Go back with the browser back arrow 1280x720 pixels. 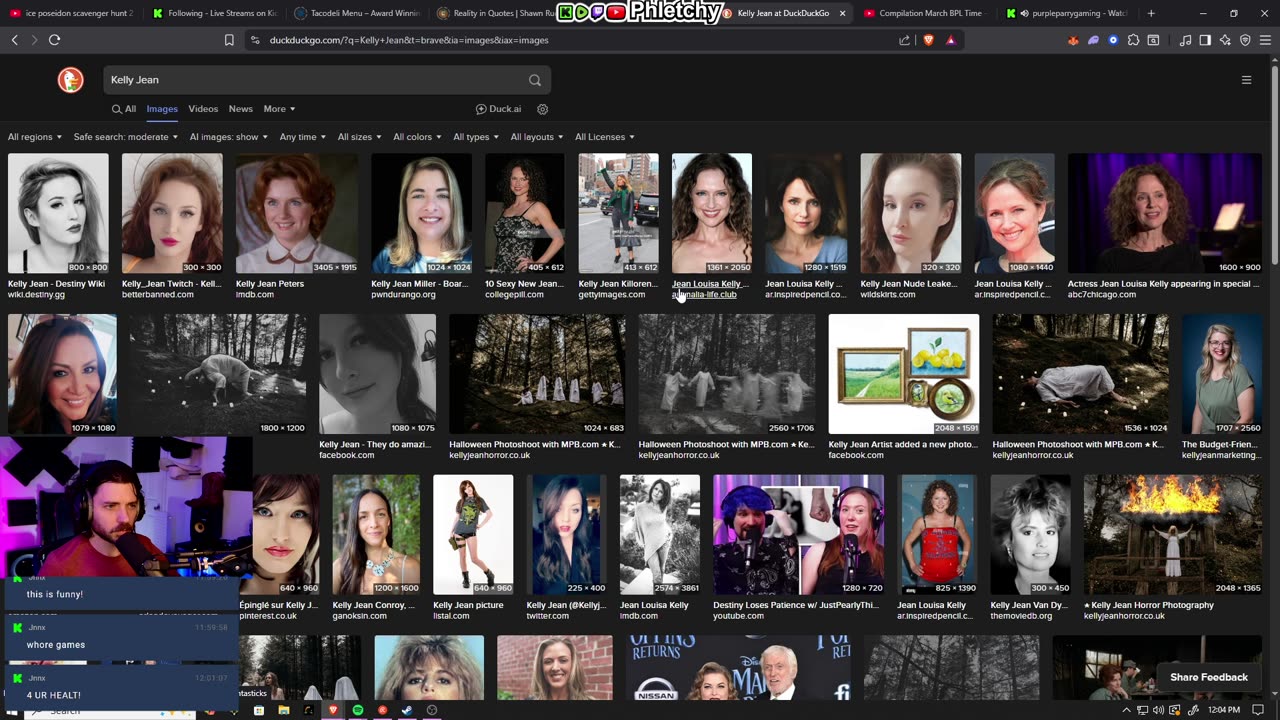point(14,40)
